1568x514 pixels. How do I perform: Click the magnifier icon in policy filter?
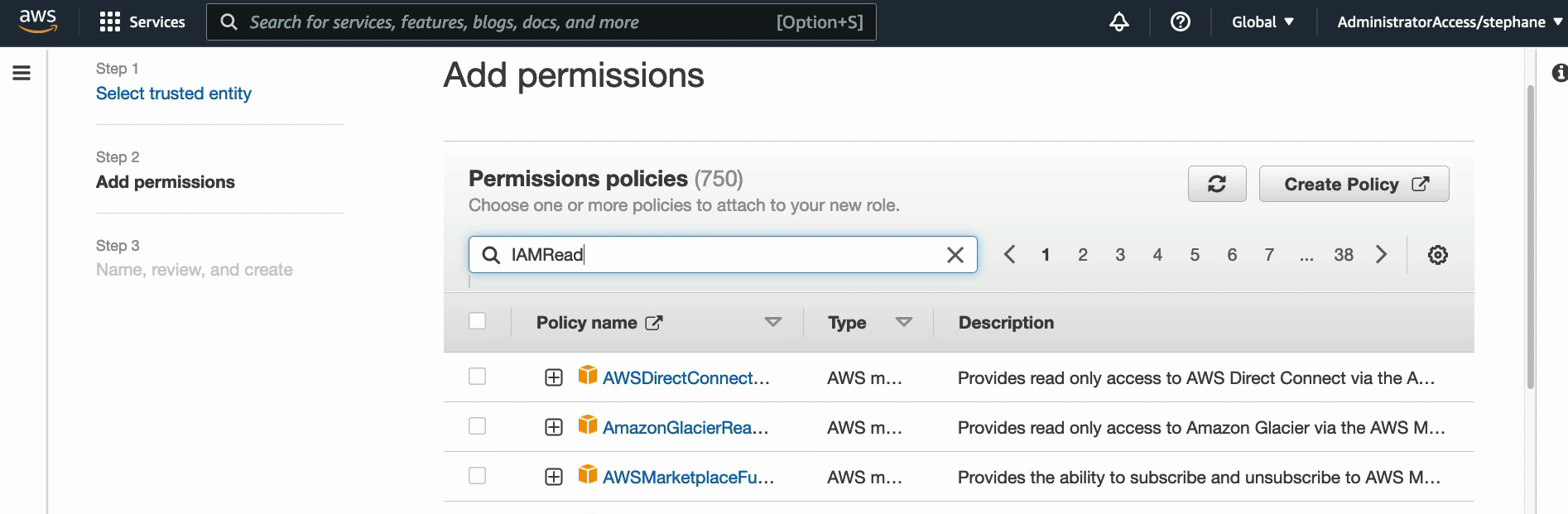coord(491,255)
